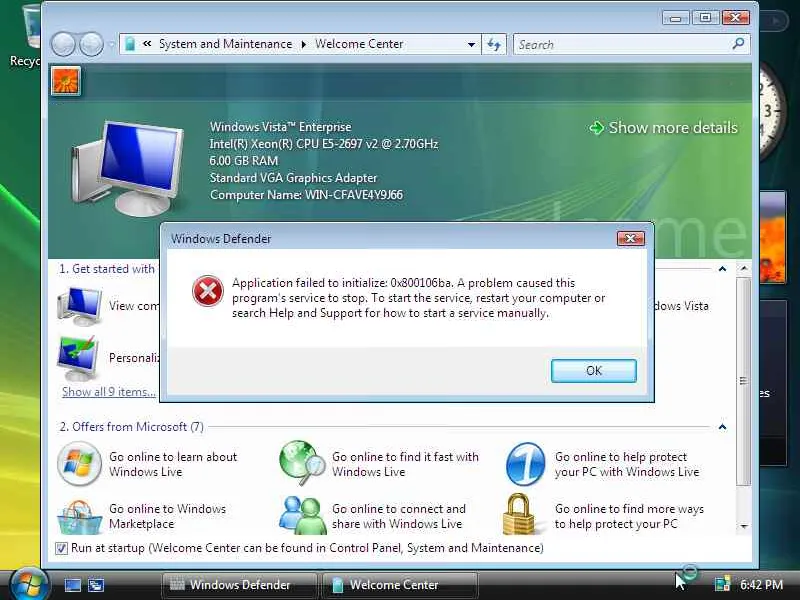Click the 6:42 PM taskbar clock

[x=761, y=585]
